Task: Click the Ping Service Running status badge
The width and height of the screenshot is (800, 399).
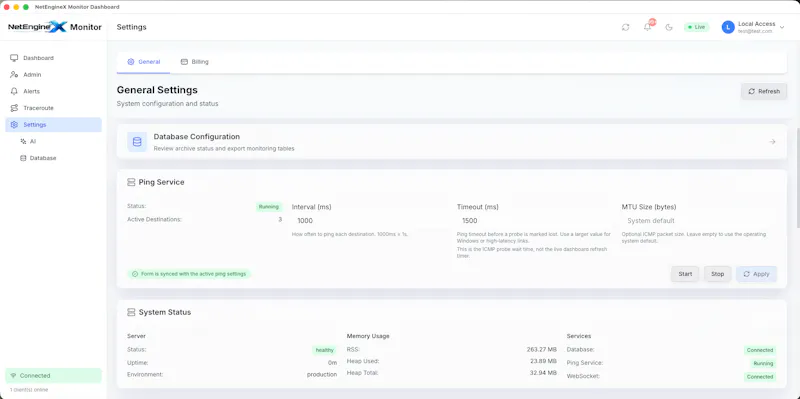Action: tap(269, 207)
